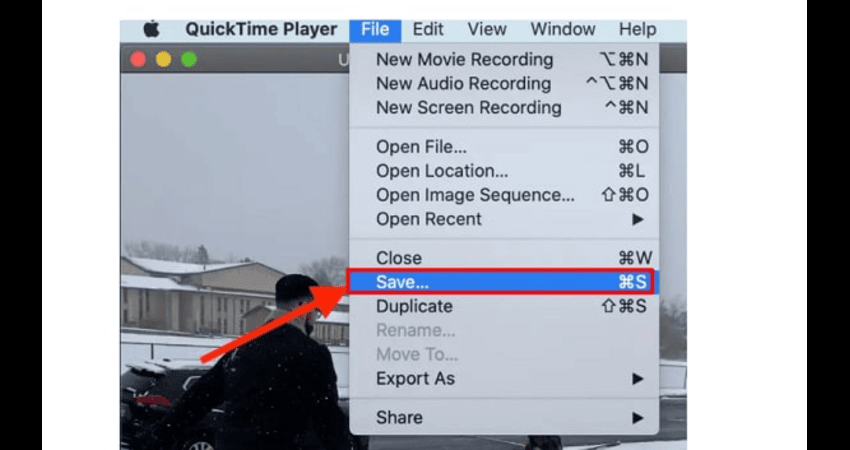Open the Window menu
The height and width of the screenshot is (450, 850).
[563, 29]
